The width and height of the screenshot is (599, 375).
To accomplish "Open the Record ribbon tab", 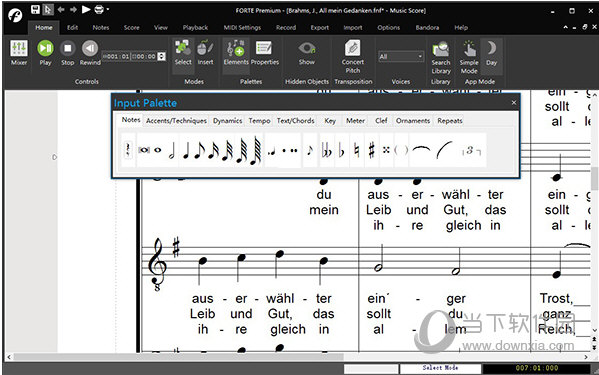I will pyautogui.click(x=286, y=27).
